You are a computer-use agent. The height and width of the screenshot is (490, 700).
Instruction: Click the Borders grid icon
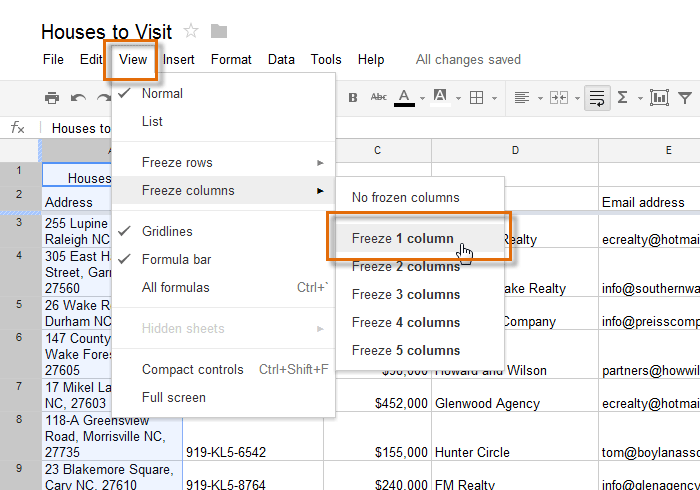[476, 98]
